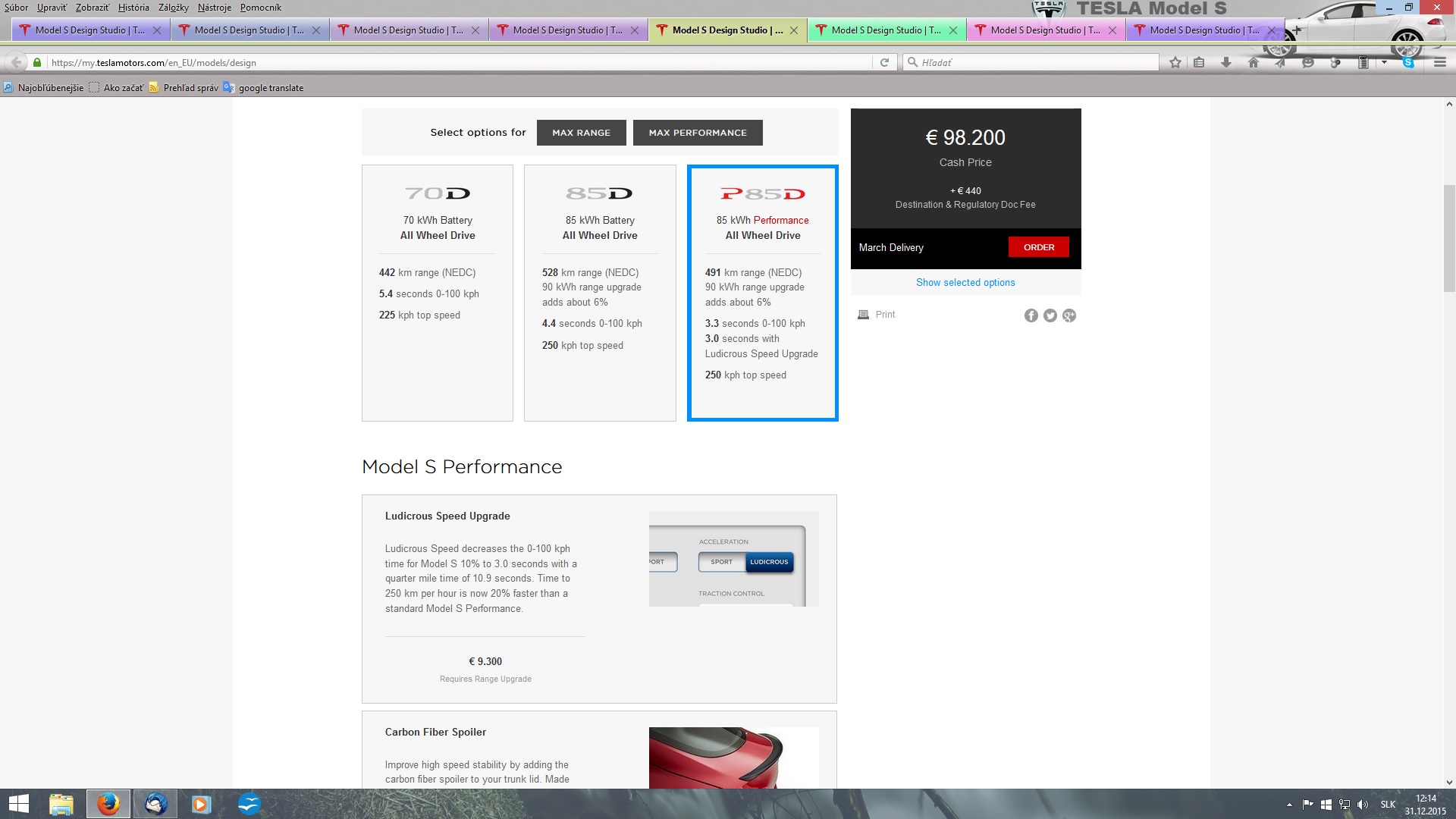The width and height of the screenshot is (1456, 819).
Task: Open the Prehľad správ bookmark
Action: point(184,88)
